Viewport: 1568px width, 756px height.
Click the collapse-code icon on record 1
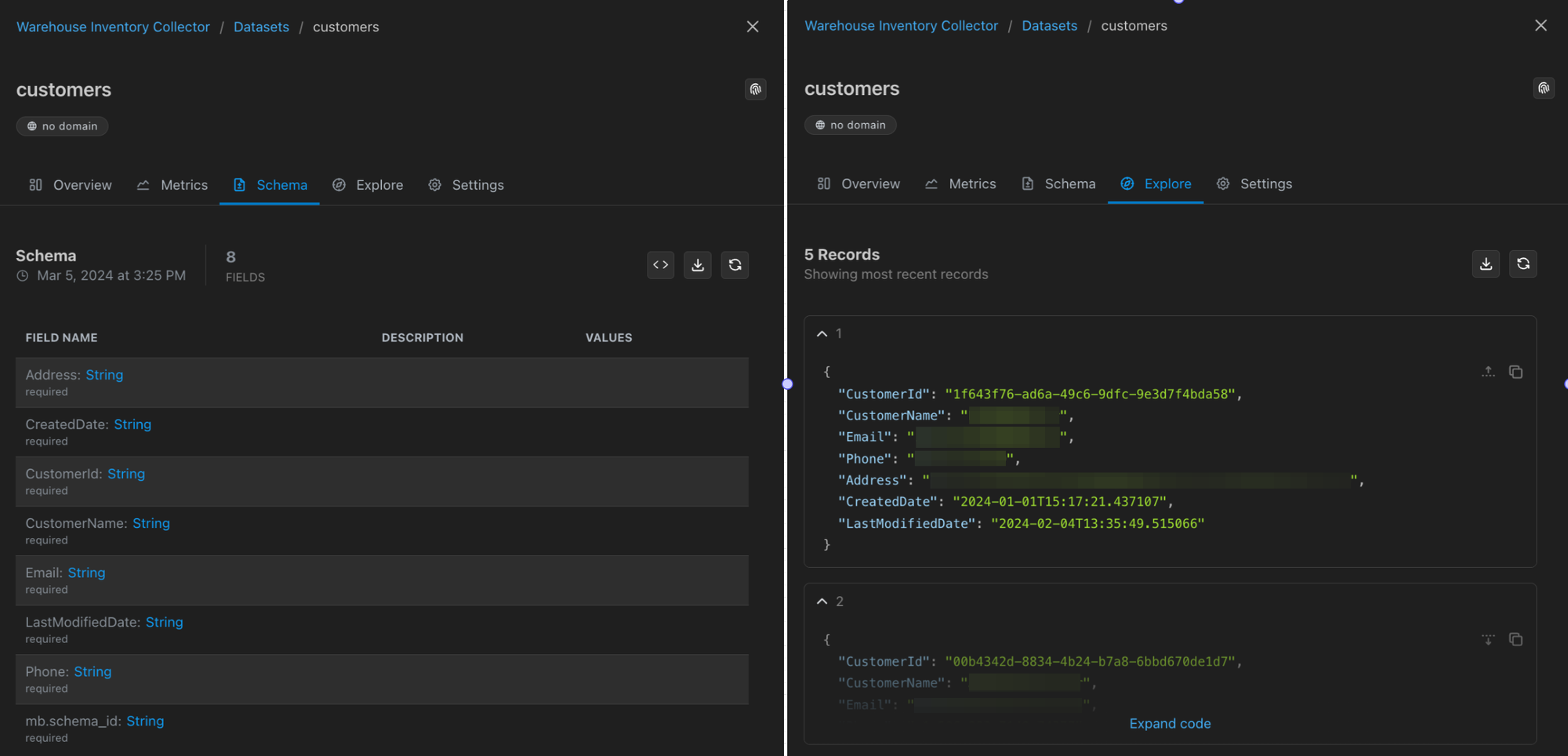pos(1488,372)
